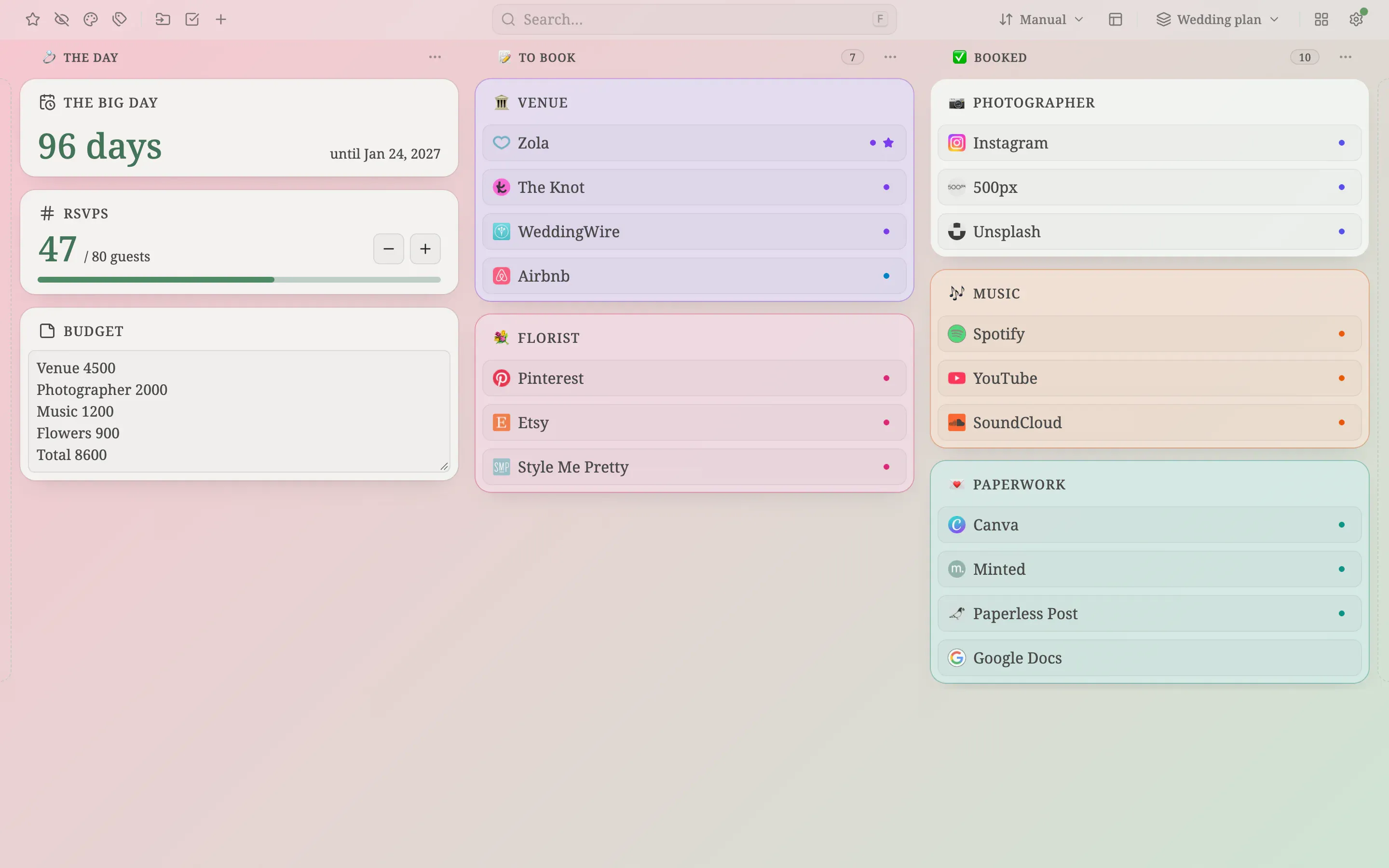This screenshot has height=868, width=1389.
Task: Click the SoundCloud icon
Action: (957, 422)
